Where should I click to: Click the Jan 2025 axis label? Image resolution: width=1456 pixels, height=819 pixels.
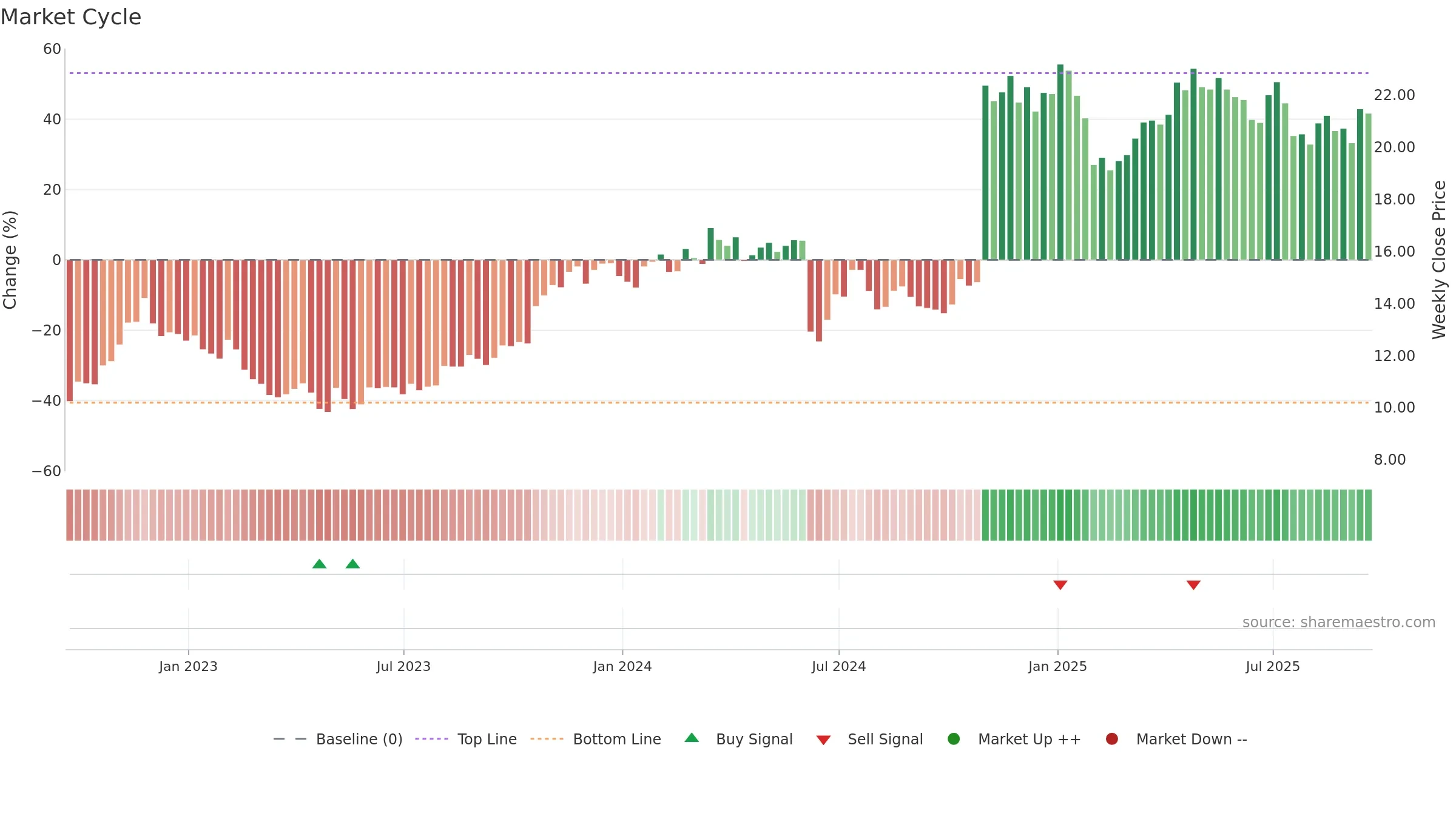coord(1057,667)
